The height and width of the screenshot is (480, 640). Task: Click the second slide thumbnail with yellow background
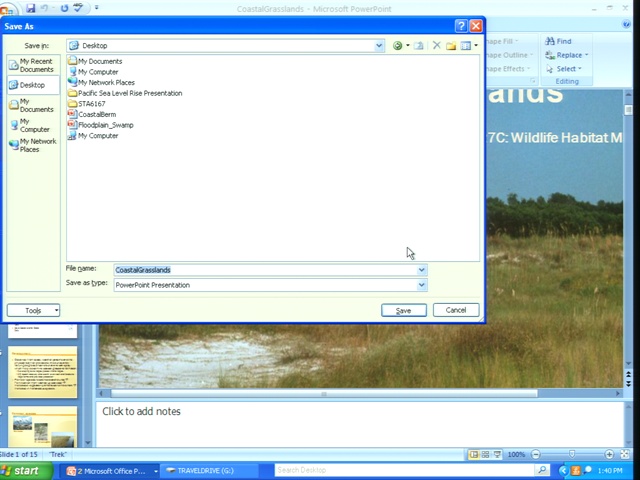[42, 372]
